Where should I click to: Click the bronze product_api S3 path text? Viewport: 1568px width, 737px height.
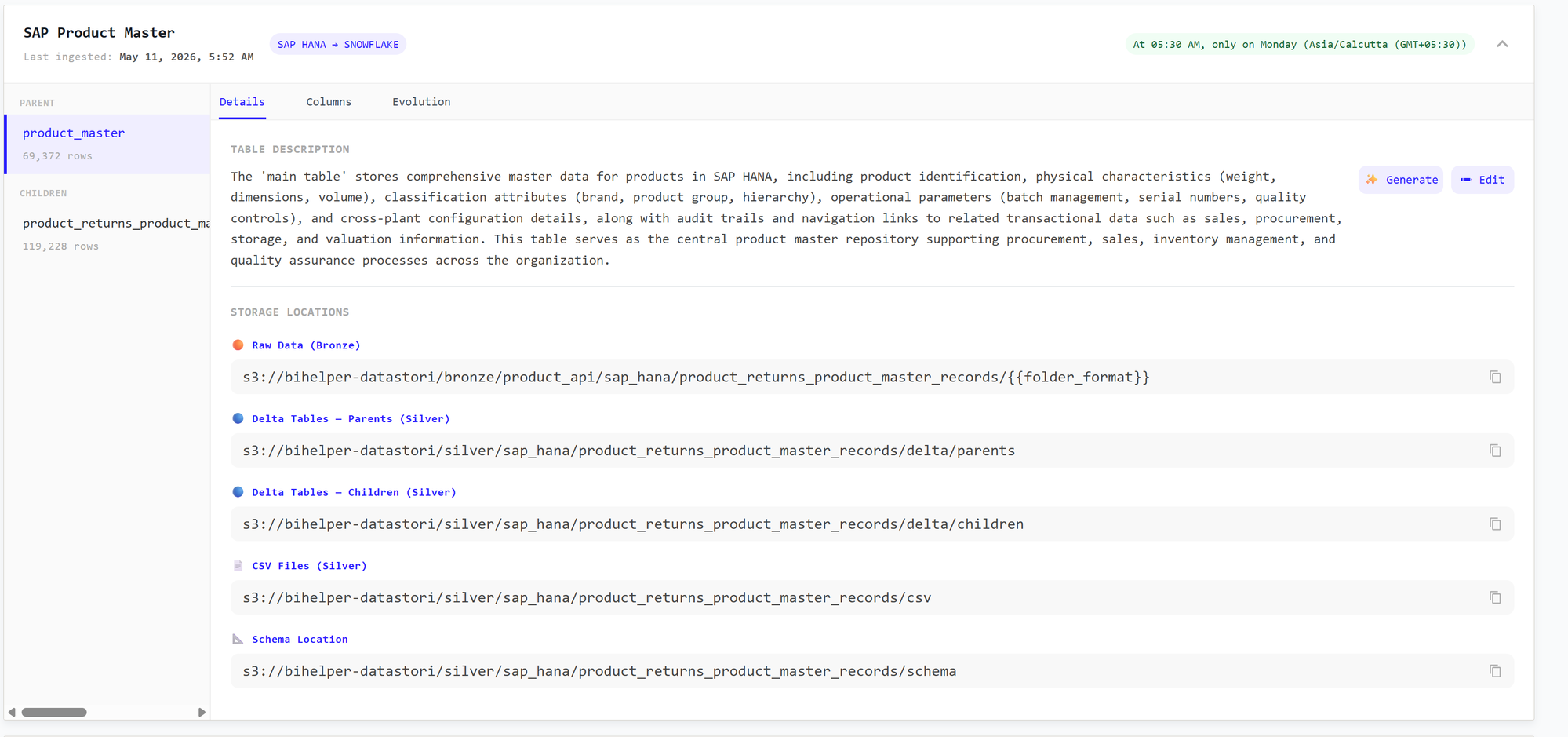697,378
